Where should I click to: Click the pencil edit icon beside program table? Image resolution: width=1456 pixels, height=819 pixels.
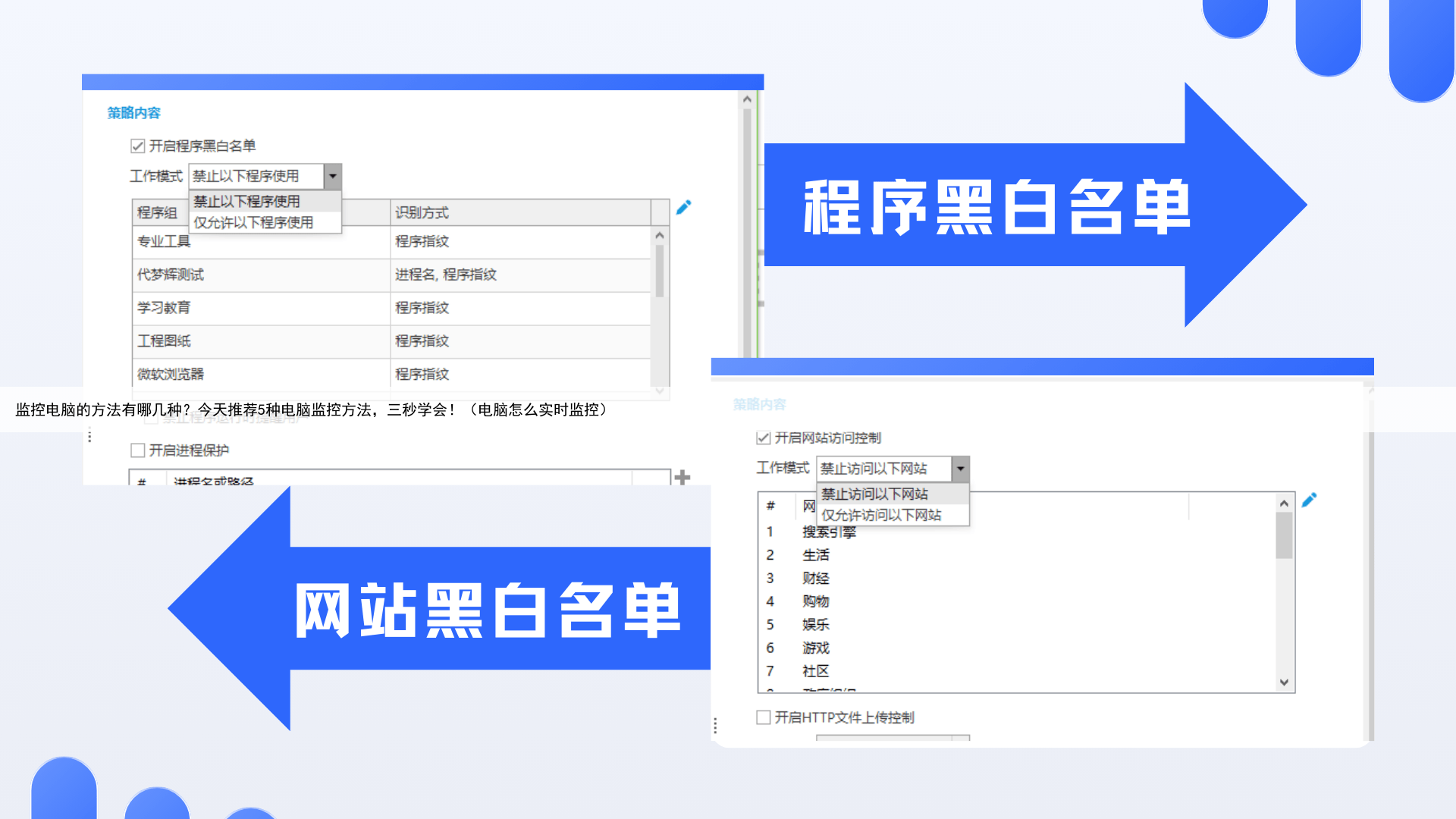(683, 208)
